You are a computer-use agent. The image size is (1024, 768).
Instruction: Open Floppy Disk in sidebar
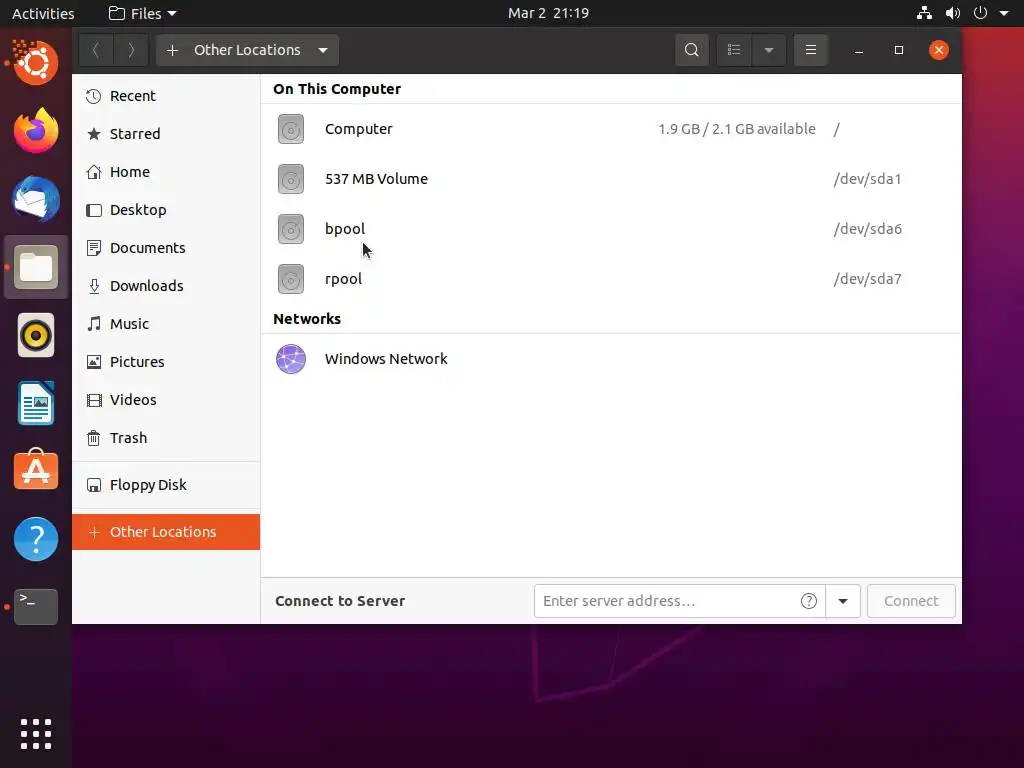click(166, 485)
